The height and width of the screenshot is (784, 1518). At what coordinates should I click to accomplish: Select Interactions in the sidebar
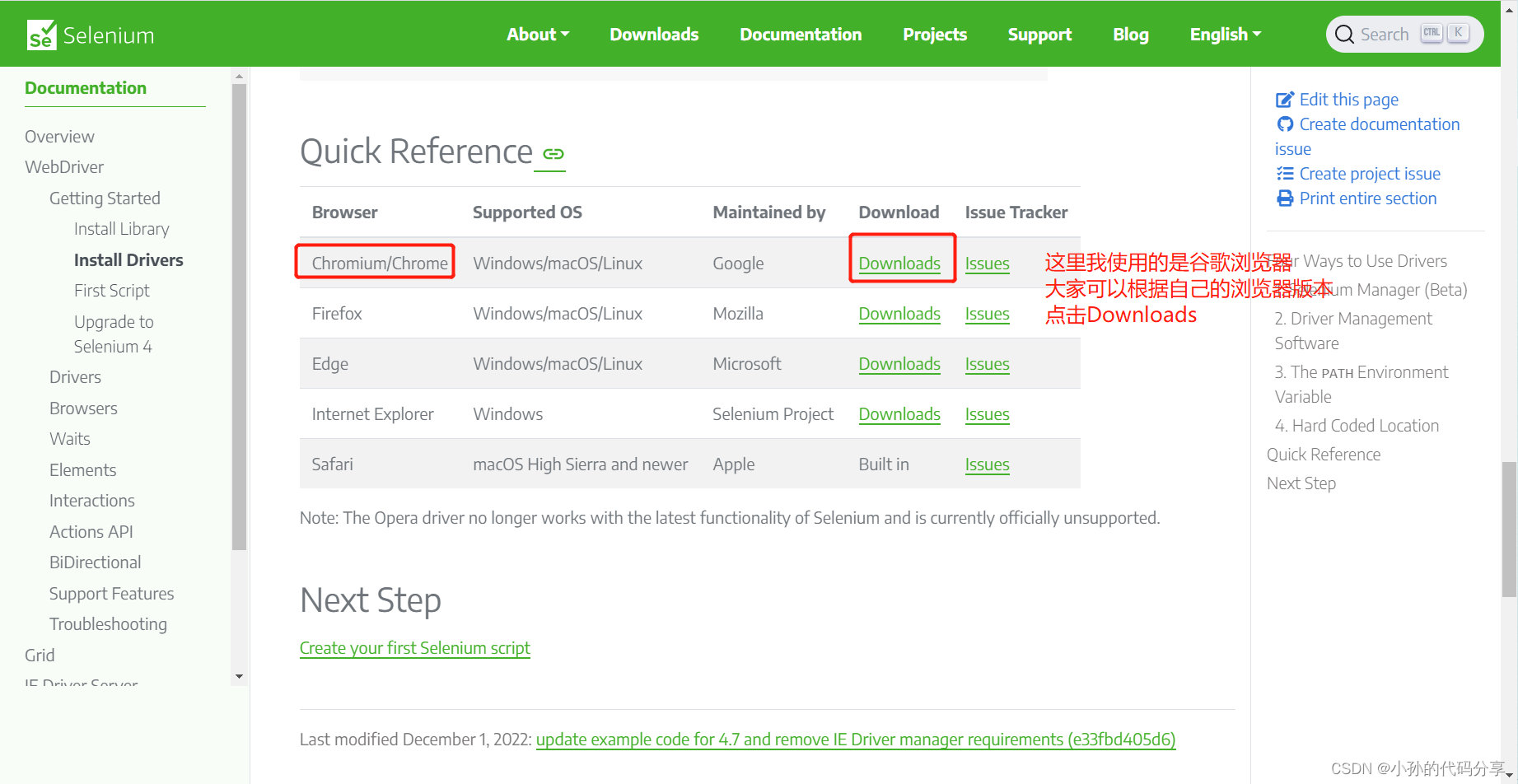coord(91,501)
